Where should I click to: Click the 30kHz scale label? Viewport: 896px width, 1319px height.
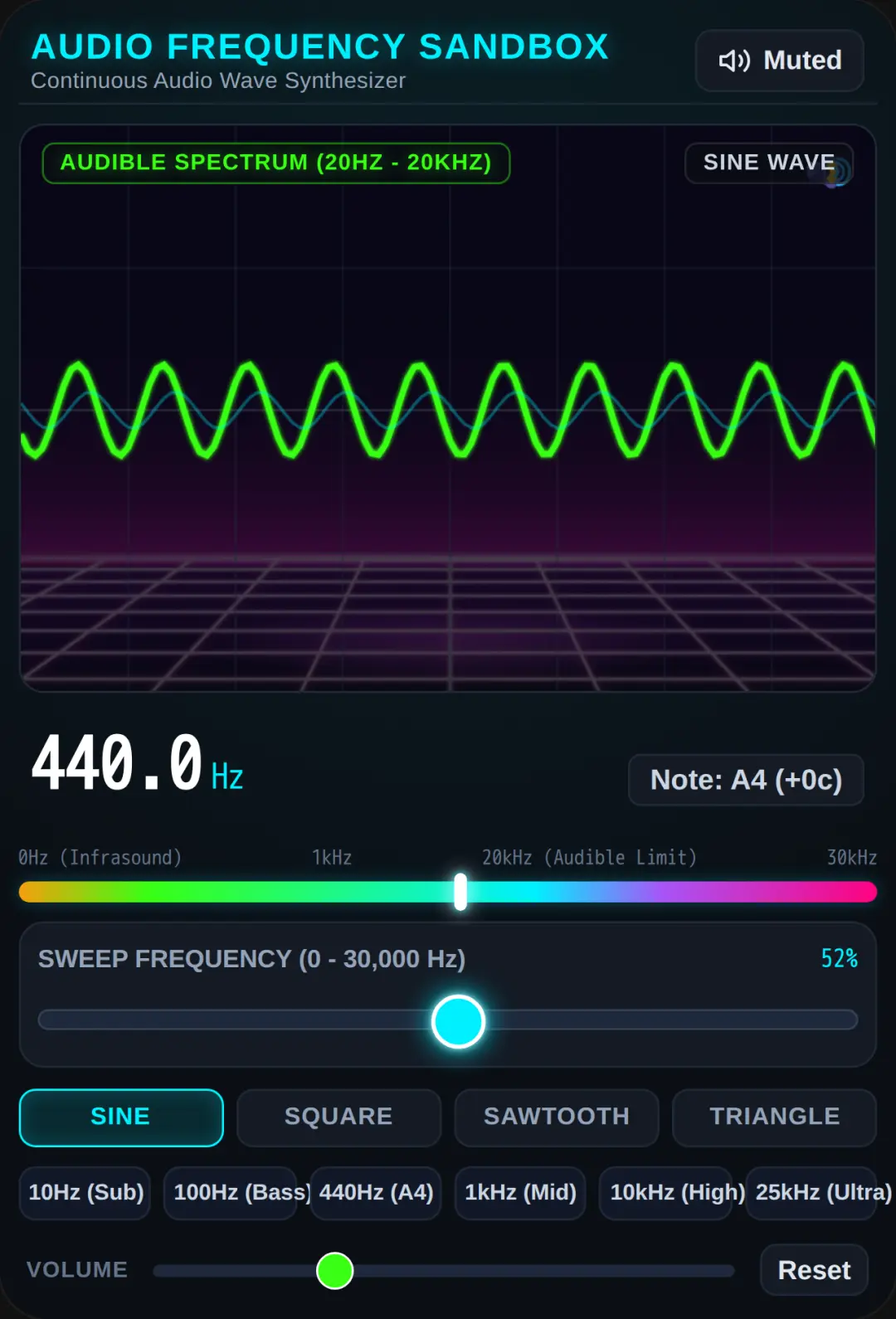(852, 858)
